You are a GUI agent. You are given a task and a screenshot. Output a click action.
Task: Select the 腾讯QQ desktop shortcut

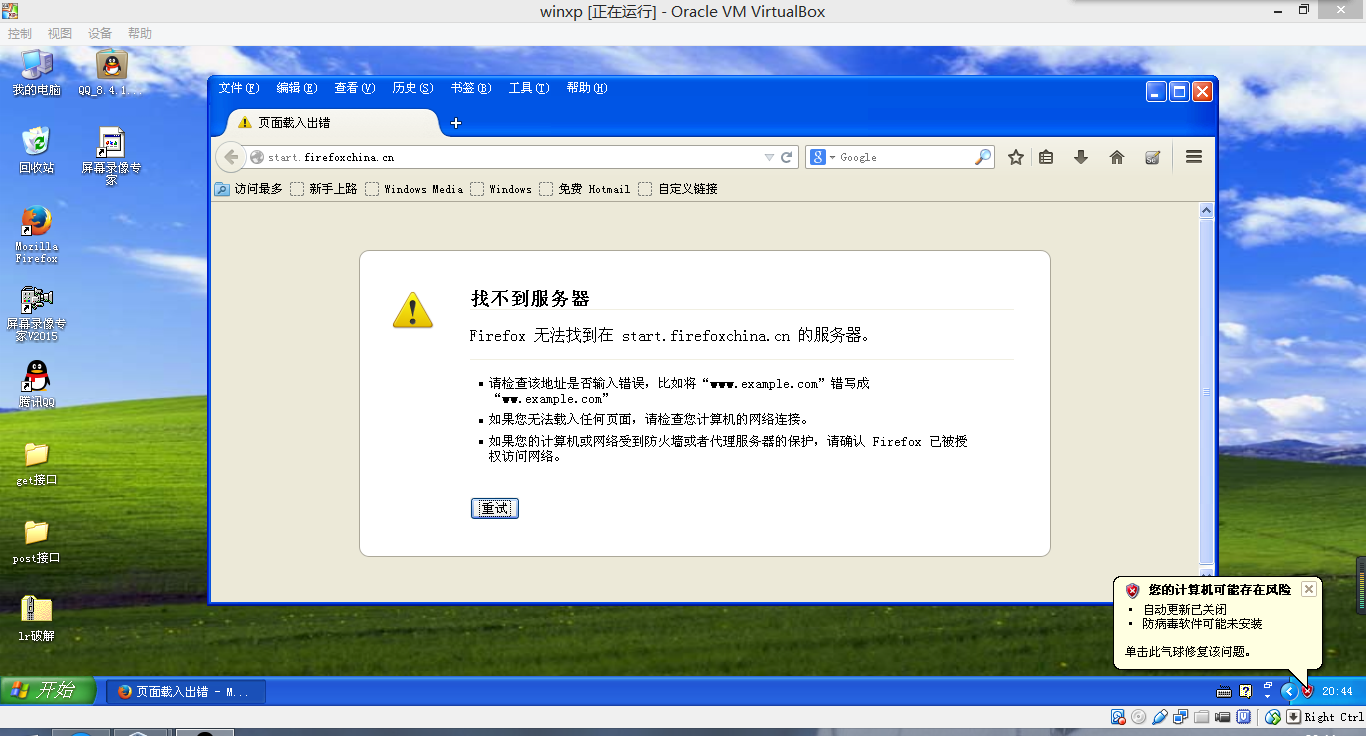(36, 385)
